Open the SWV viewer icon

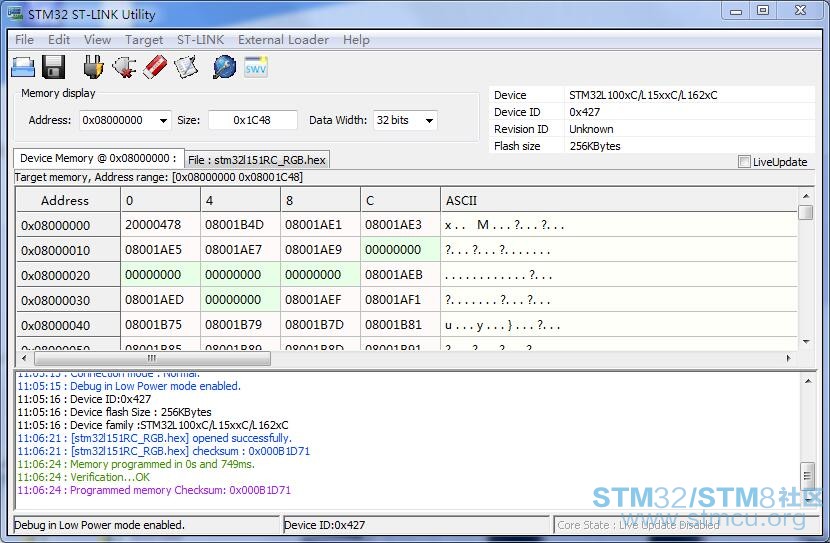point(256,66)
